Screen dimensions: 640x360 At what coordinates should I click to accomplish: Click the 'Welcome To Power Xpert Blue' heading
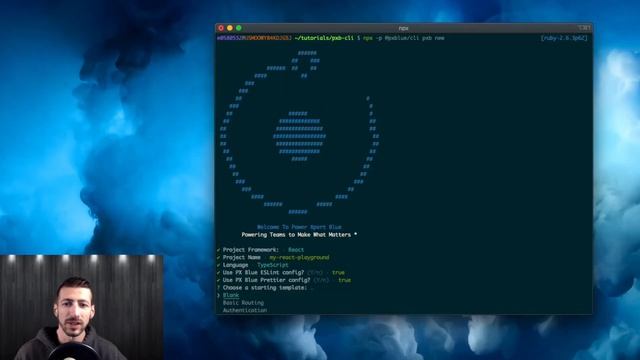pyautogui.click(x=299, y=227)
